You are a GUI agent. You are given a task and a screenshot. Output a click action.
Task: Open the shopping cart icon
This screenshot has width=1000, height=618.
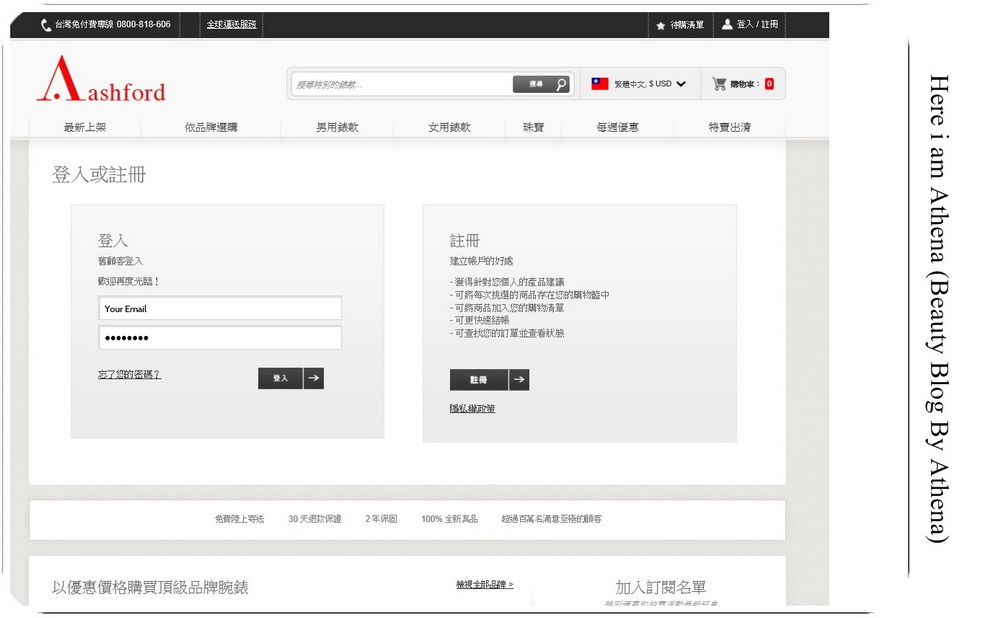click(x=719, y=84)
